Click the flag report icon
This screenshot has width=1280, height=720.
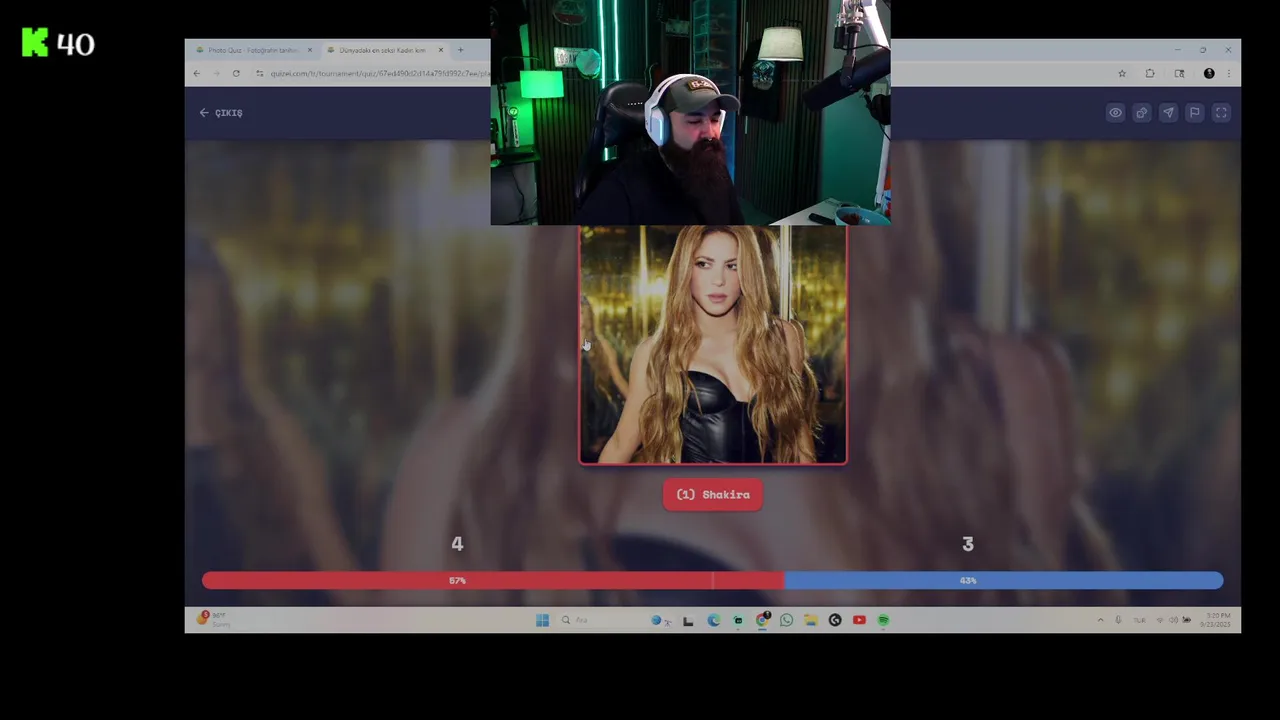pyautogui.click(x=1194, y=113)
